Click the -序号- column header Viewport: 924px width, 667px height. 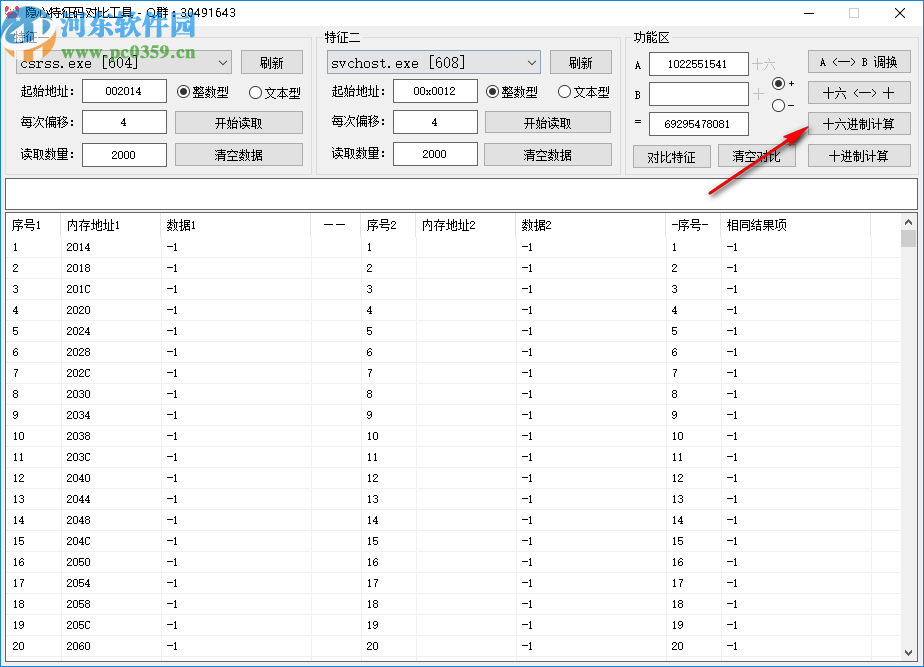693,225
